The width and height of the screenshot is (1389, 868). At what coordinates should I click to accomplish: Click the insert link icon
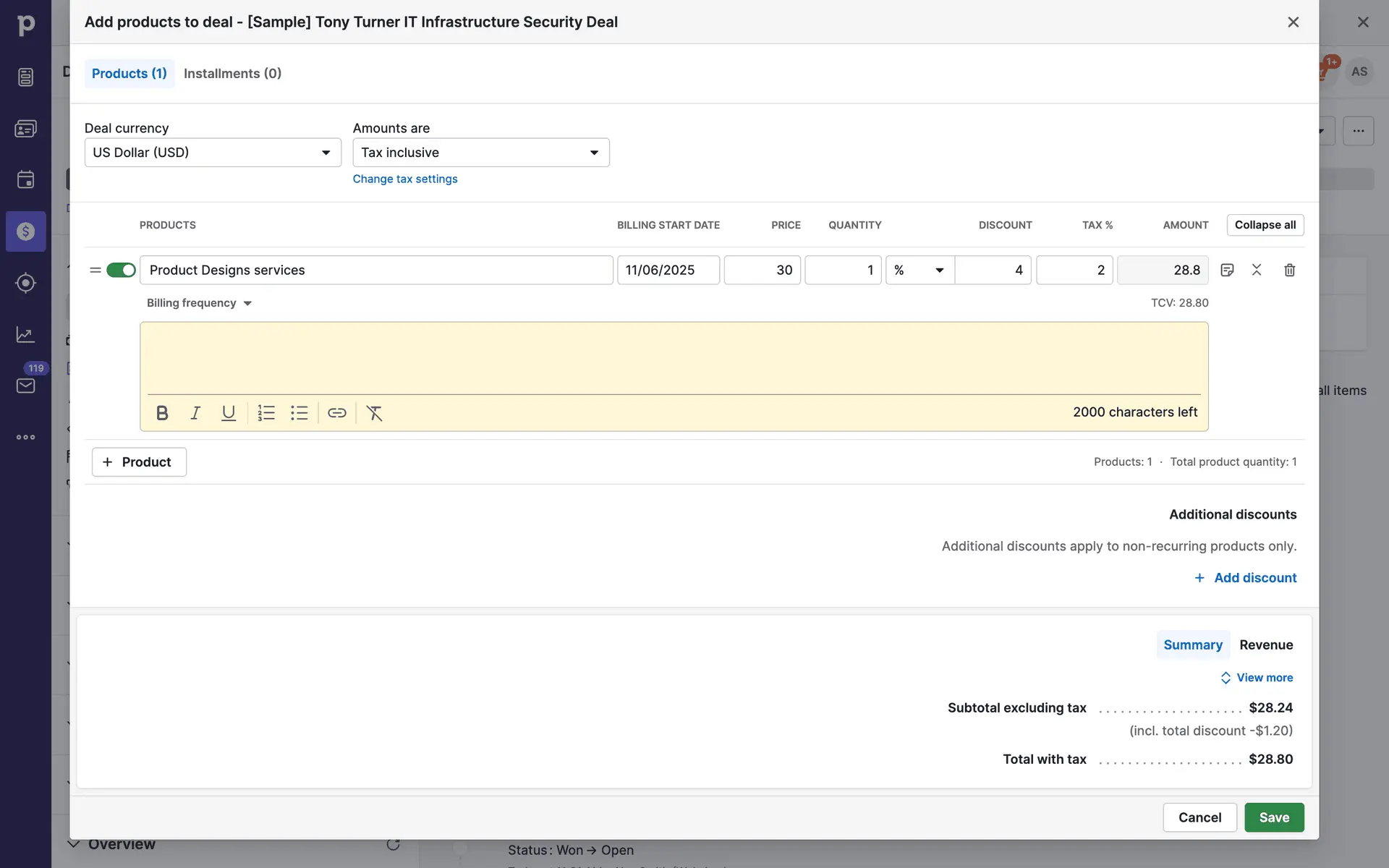point(337,413)
